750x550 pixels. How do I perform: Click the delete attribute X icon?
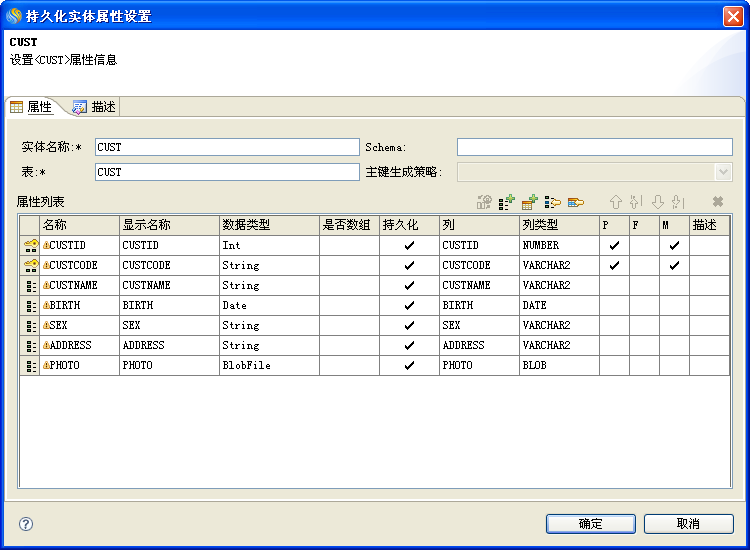pos(717,202)
